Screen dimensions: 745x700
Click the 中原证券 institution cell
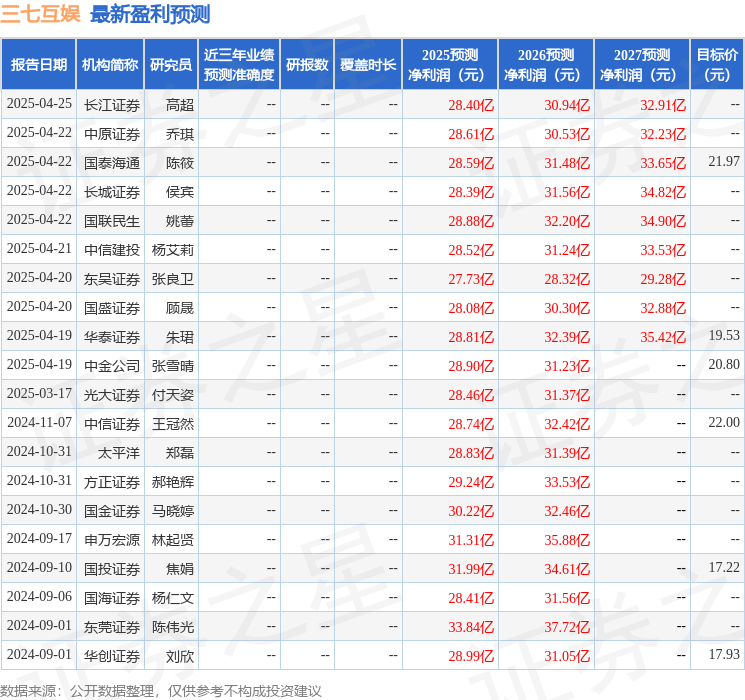(x=112, y=134)
